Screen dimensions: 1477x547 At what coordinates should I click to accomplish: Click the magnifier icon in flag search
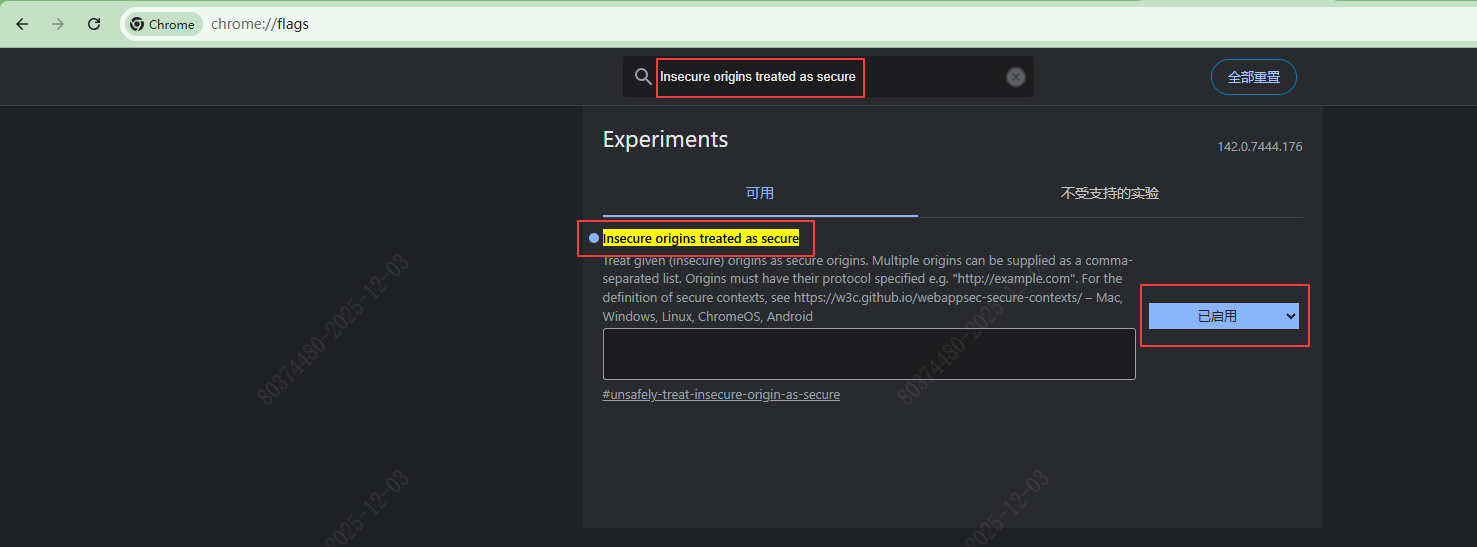643,77
